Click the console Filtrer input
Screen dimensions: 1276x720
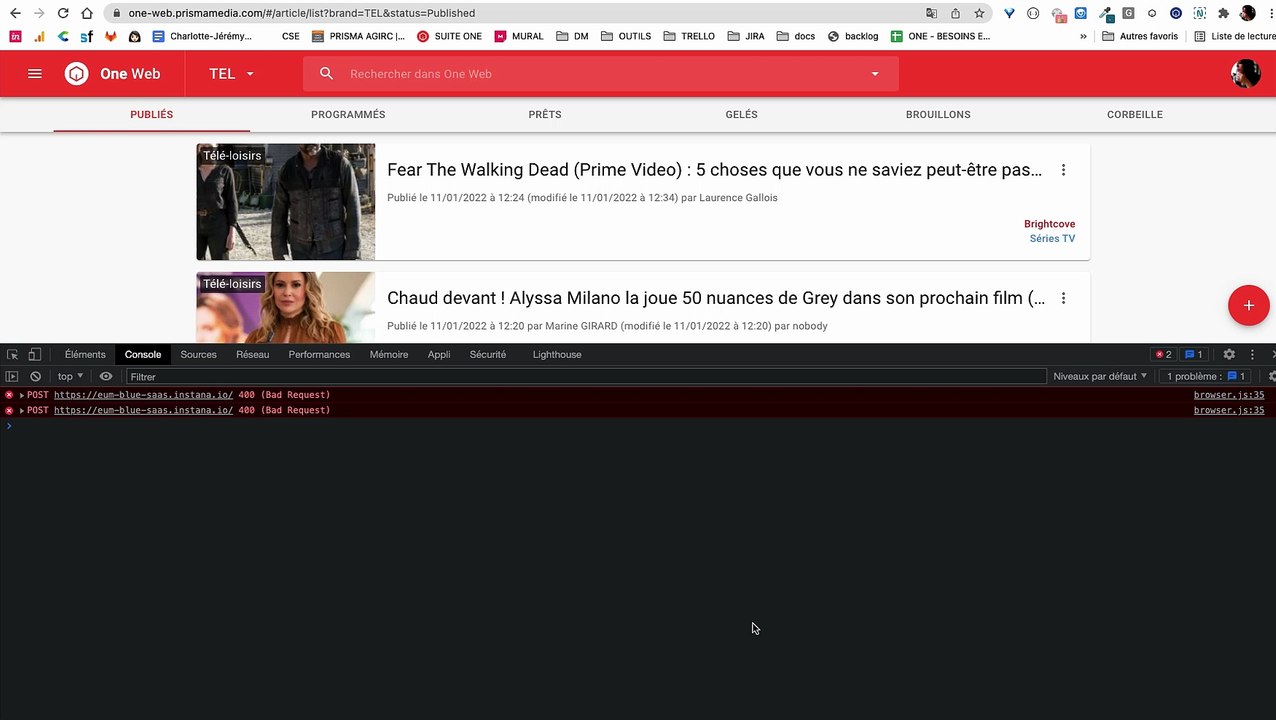(586, 377)
